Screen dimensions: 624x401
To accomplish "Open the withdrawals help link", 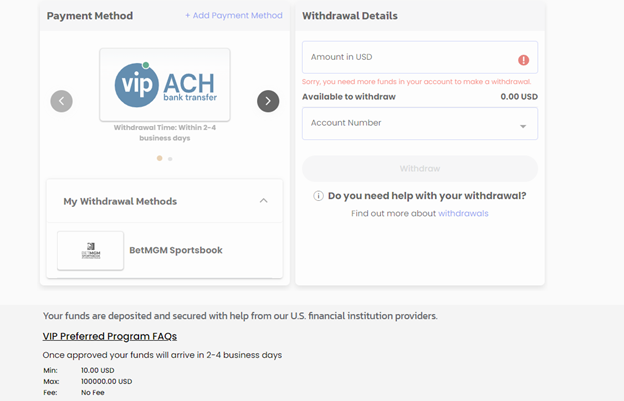I will coord(463,214).
